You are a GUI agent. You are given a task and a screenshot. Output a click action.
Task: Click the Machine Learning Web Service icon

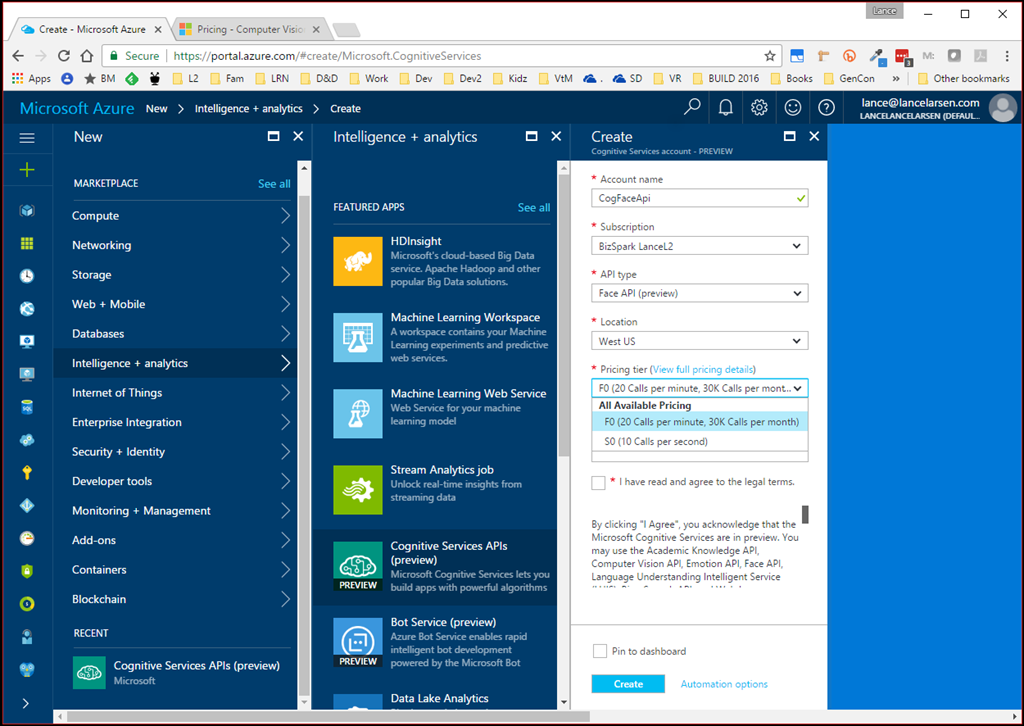pyautogui.click(x=358, y=413)
